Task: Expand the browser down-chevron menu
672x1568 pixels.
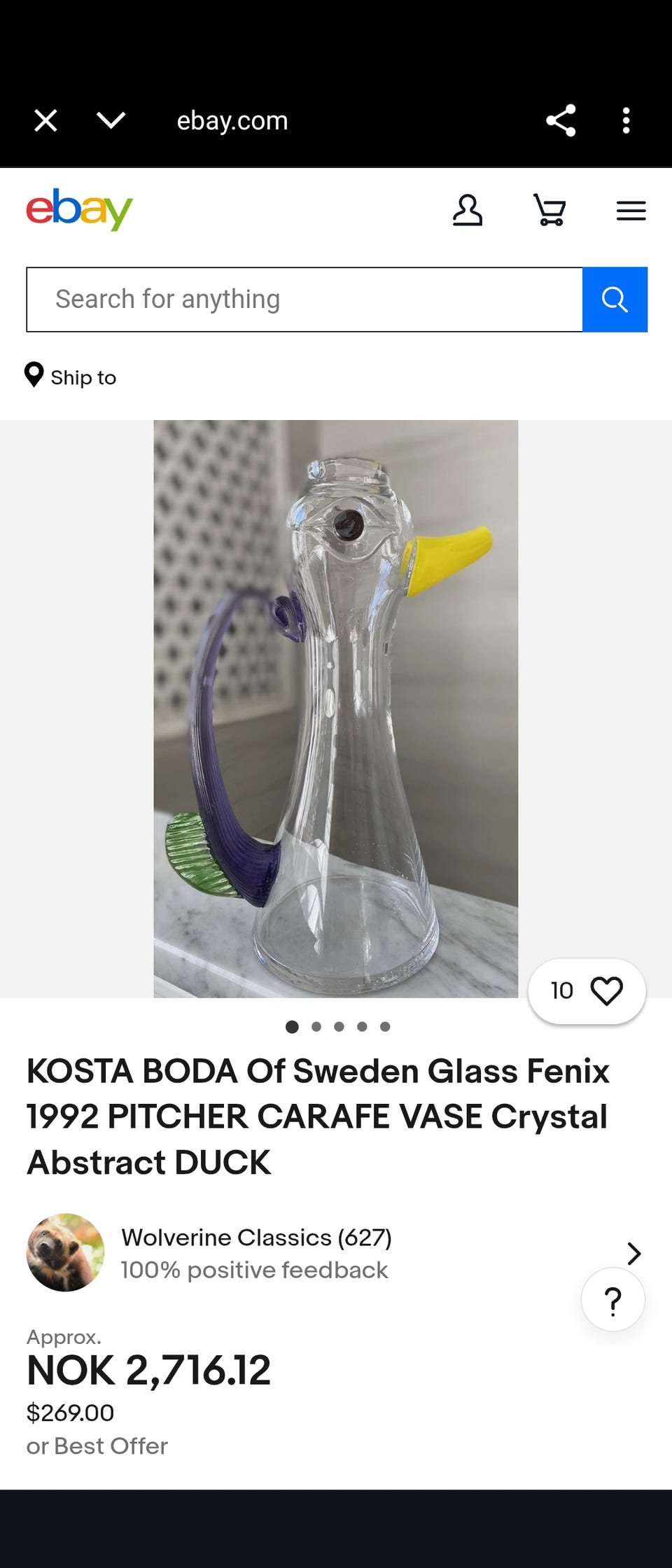Action: click(111, 120)
